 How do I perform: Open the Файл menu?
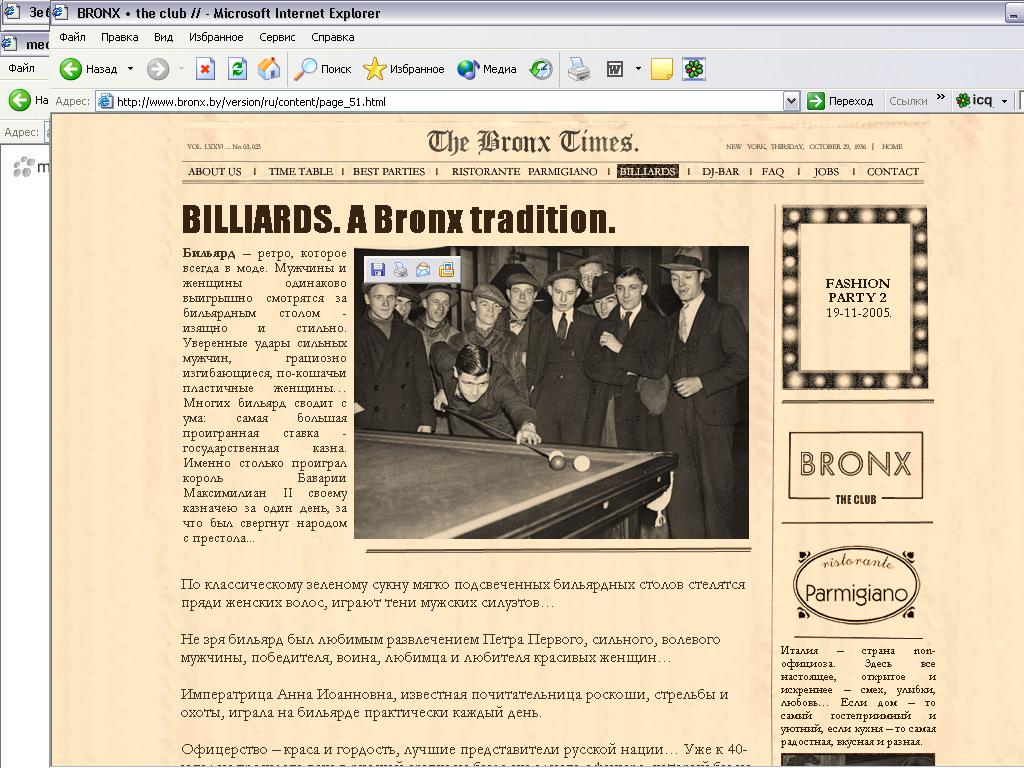[72, 37]
